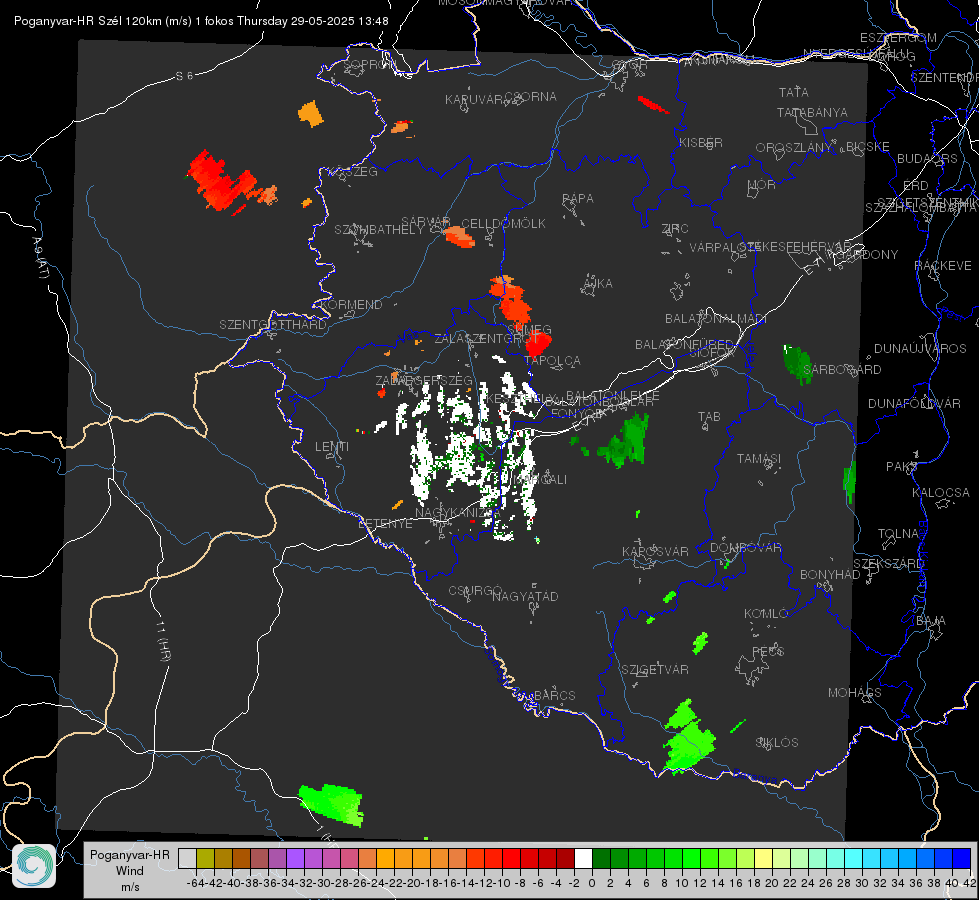Click the map title with date 29-05-2025 13:48

(201, 21)
